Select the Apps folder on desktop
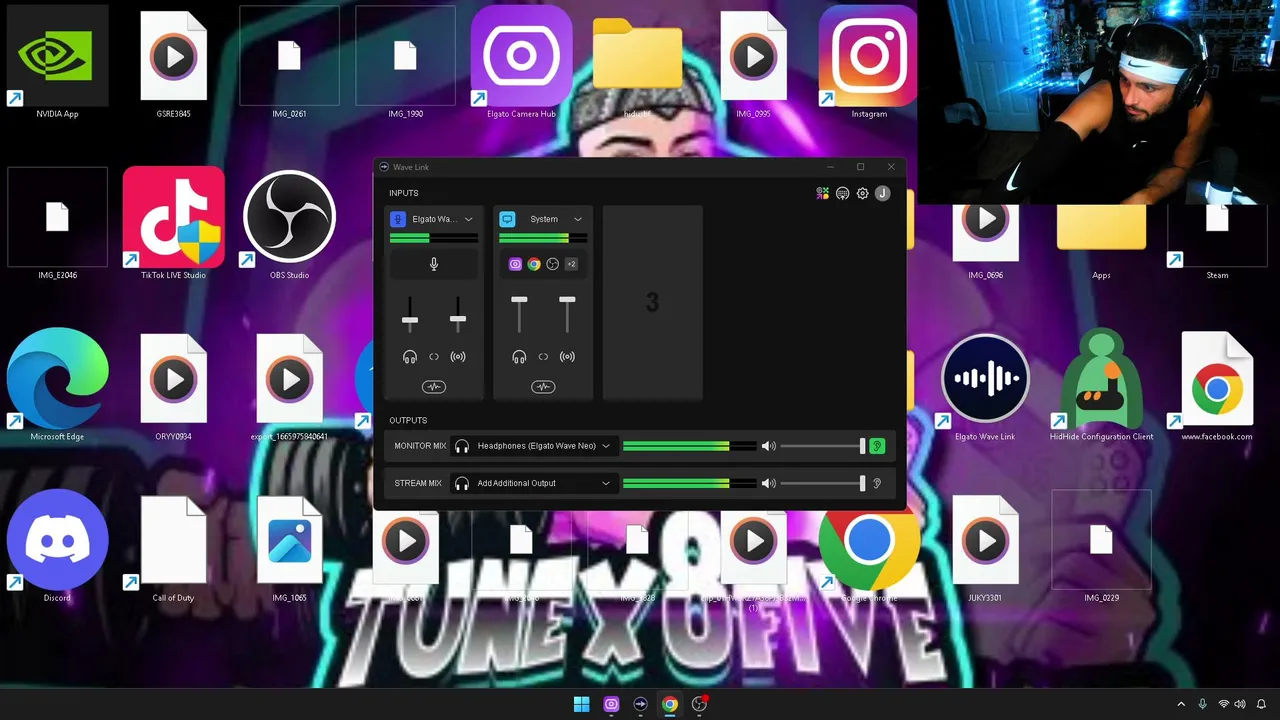Image resolution: width=1280 pixels, height=720 pixels. [1101, 240]
